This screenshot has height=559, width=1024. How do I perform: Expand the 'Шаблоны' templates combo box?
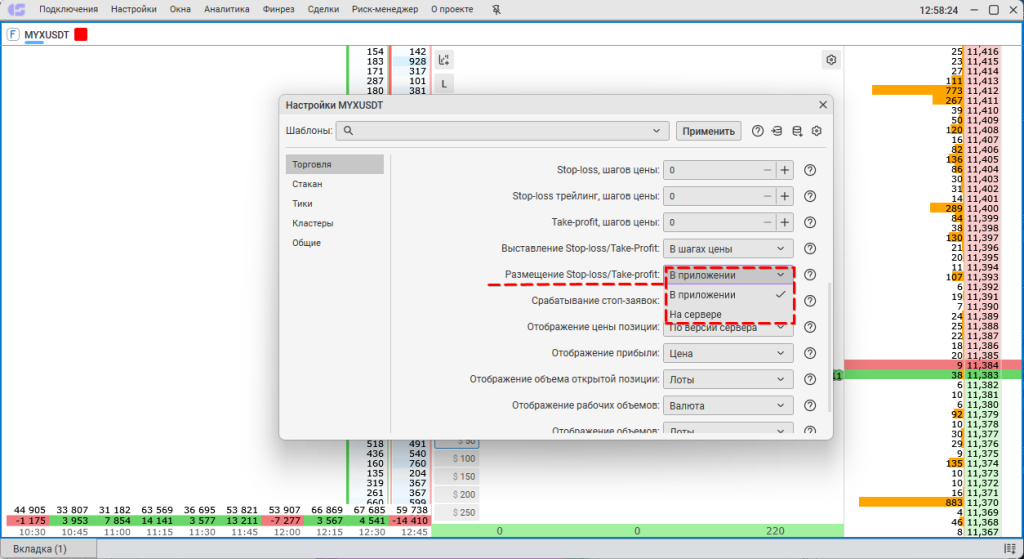(657, 131)
